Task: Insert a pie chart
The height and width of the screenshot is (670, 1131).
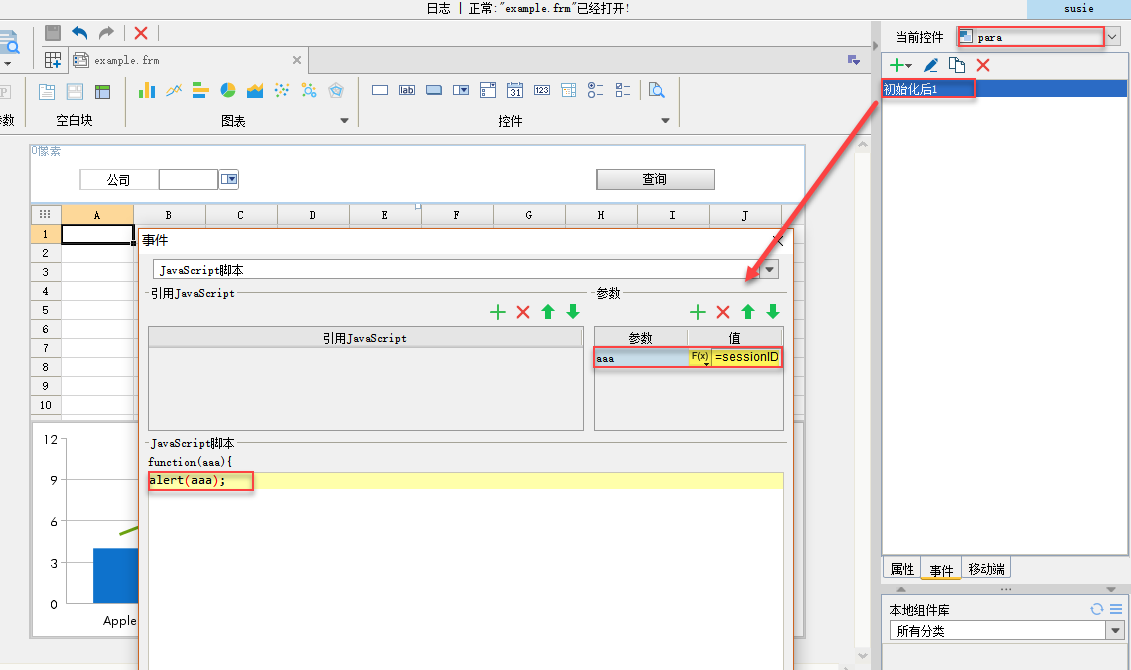Action: pos(228,90)
